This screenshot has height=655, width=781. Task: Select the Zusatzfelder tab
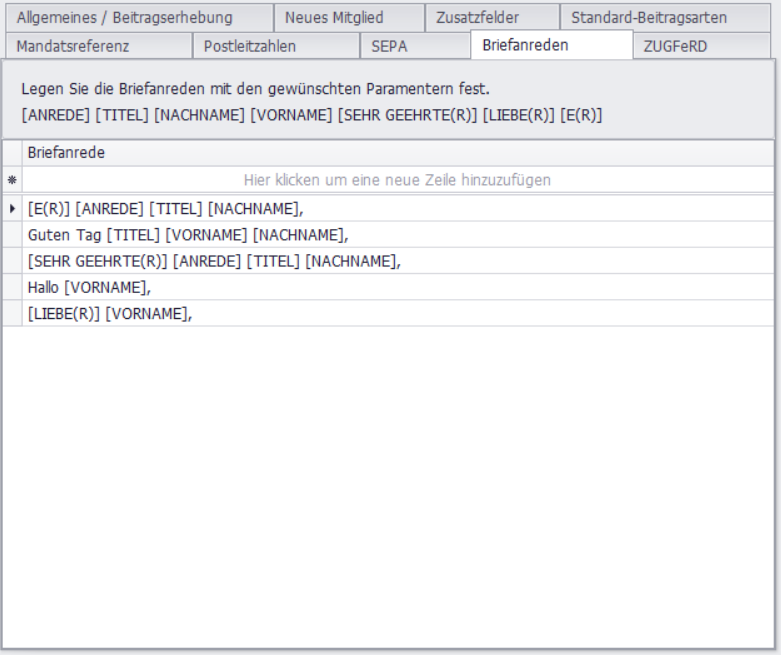[477, 17]
